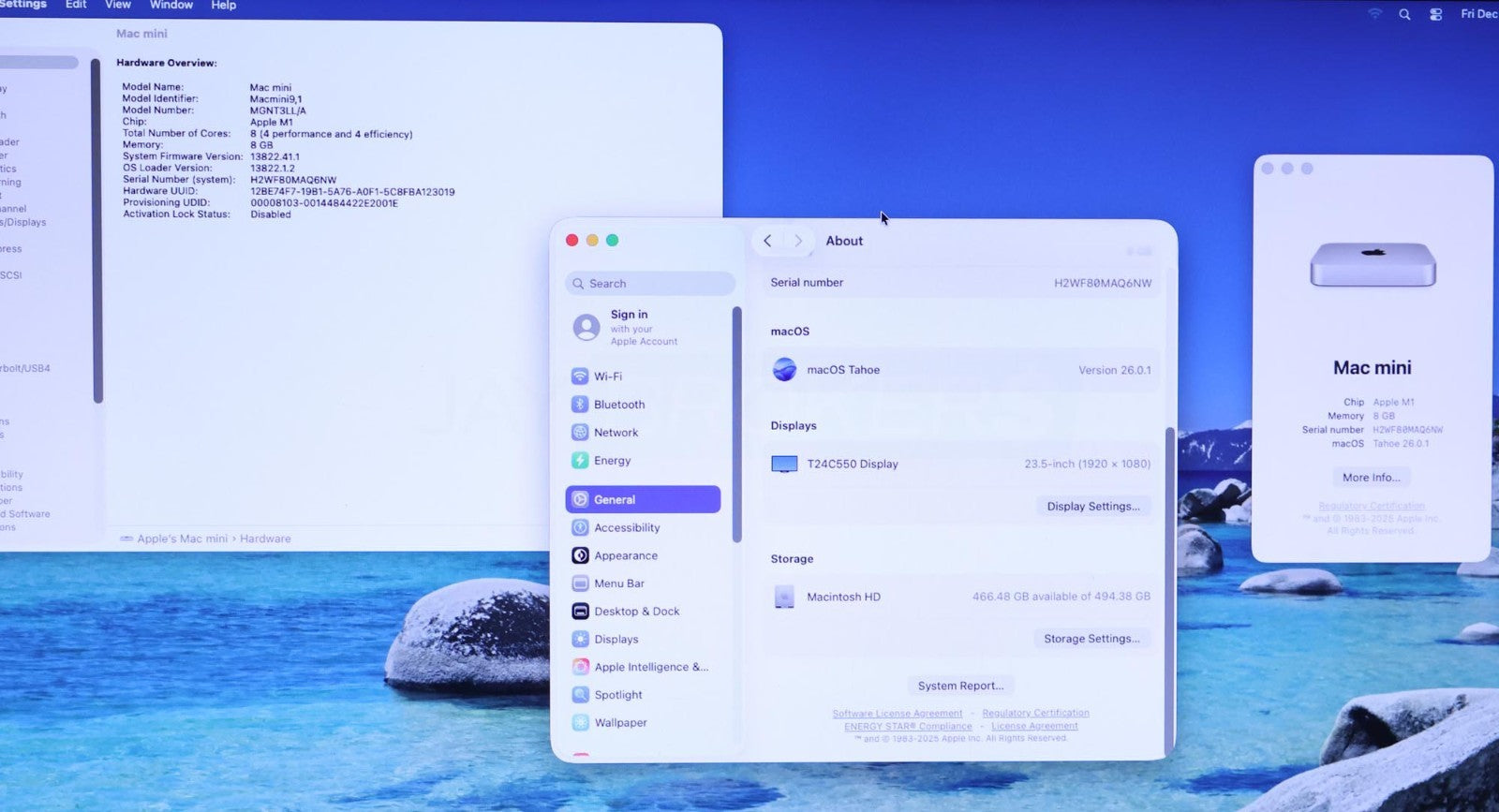Click the Accessibility icon in sidebar

580,528
